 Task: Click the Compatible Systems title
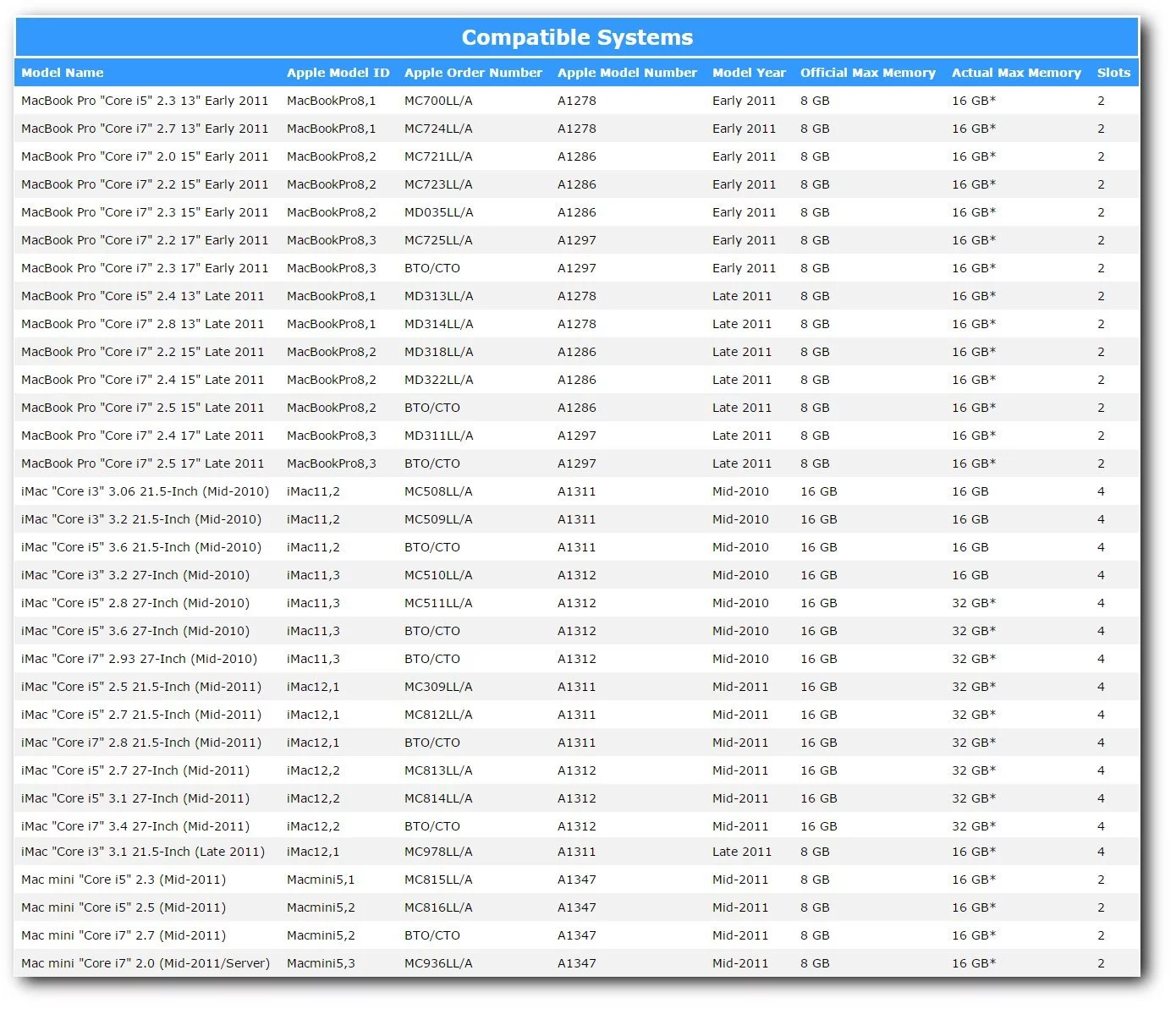577,37
